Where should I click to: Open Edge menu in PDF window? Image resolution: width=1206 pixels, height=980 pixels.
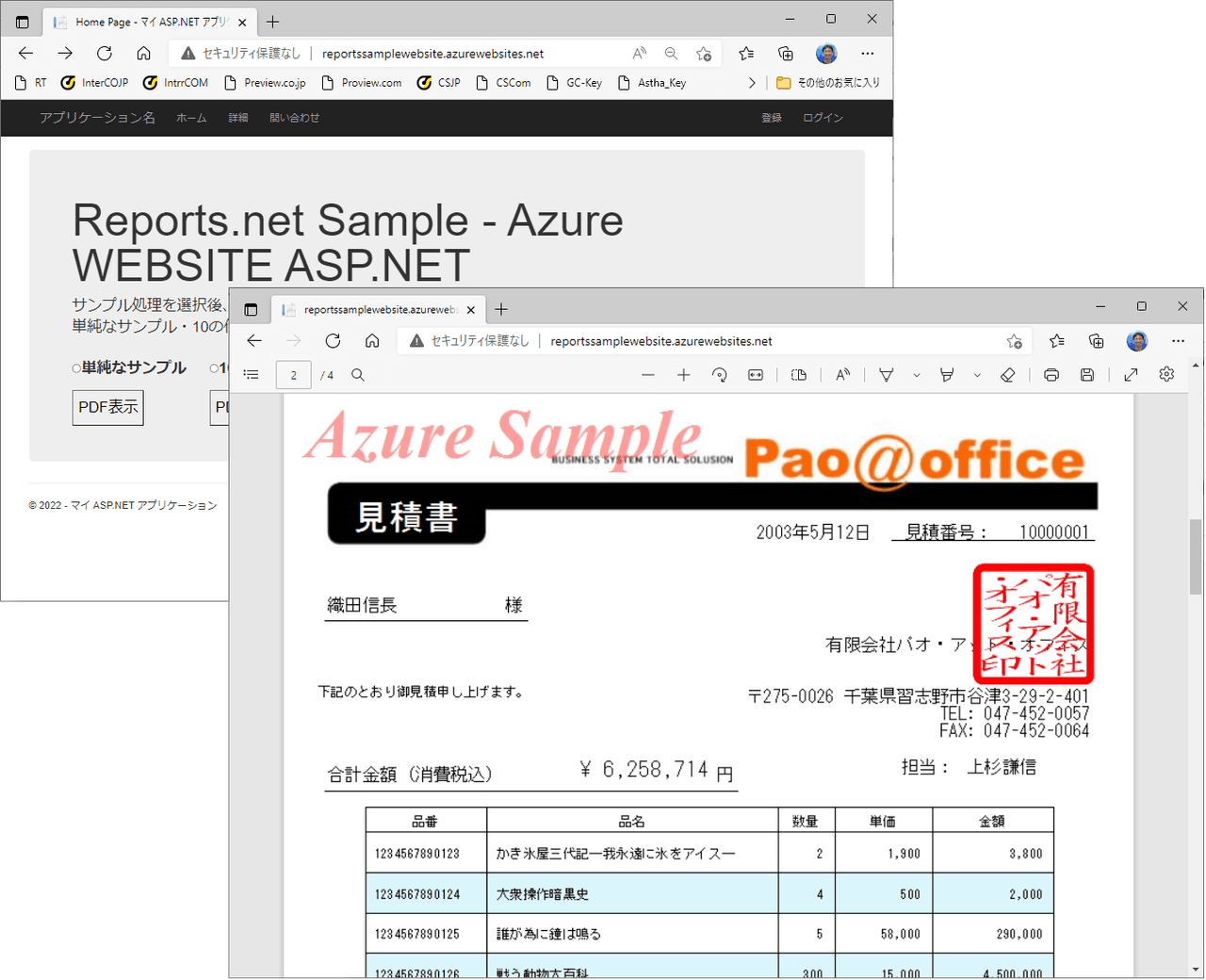[1178, 340]
